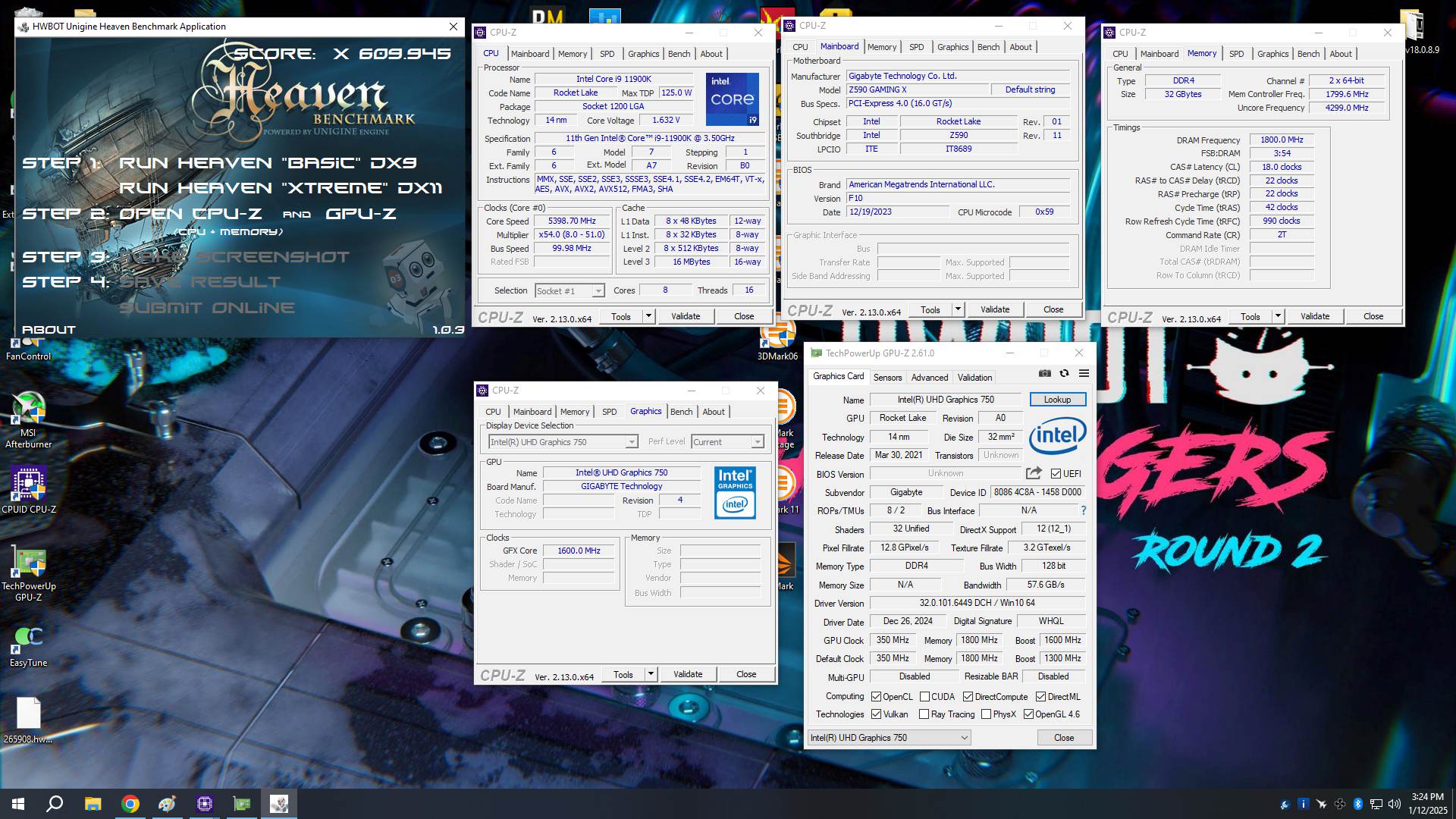This screenshot has height=819, width=1456.
Task: Open the Validation tab in GPU-Z
Action: click(x=974, y=377)
